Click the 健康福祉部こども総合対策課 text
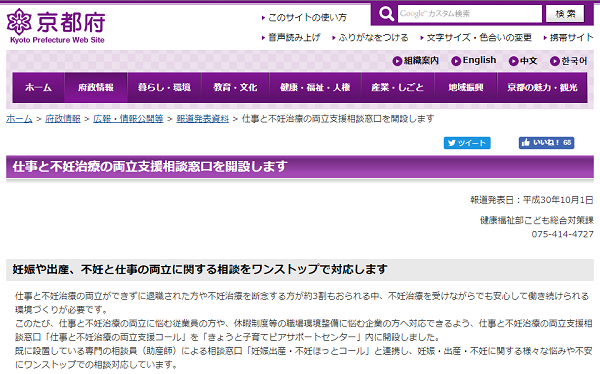Image resolution: width=600 pixels, height=374 pixels. coord(537,220)
